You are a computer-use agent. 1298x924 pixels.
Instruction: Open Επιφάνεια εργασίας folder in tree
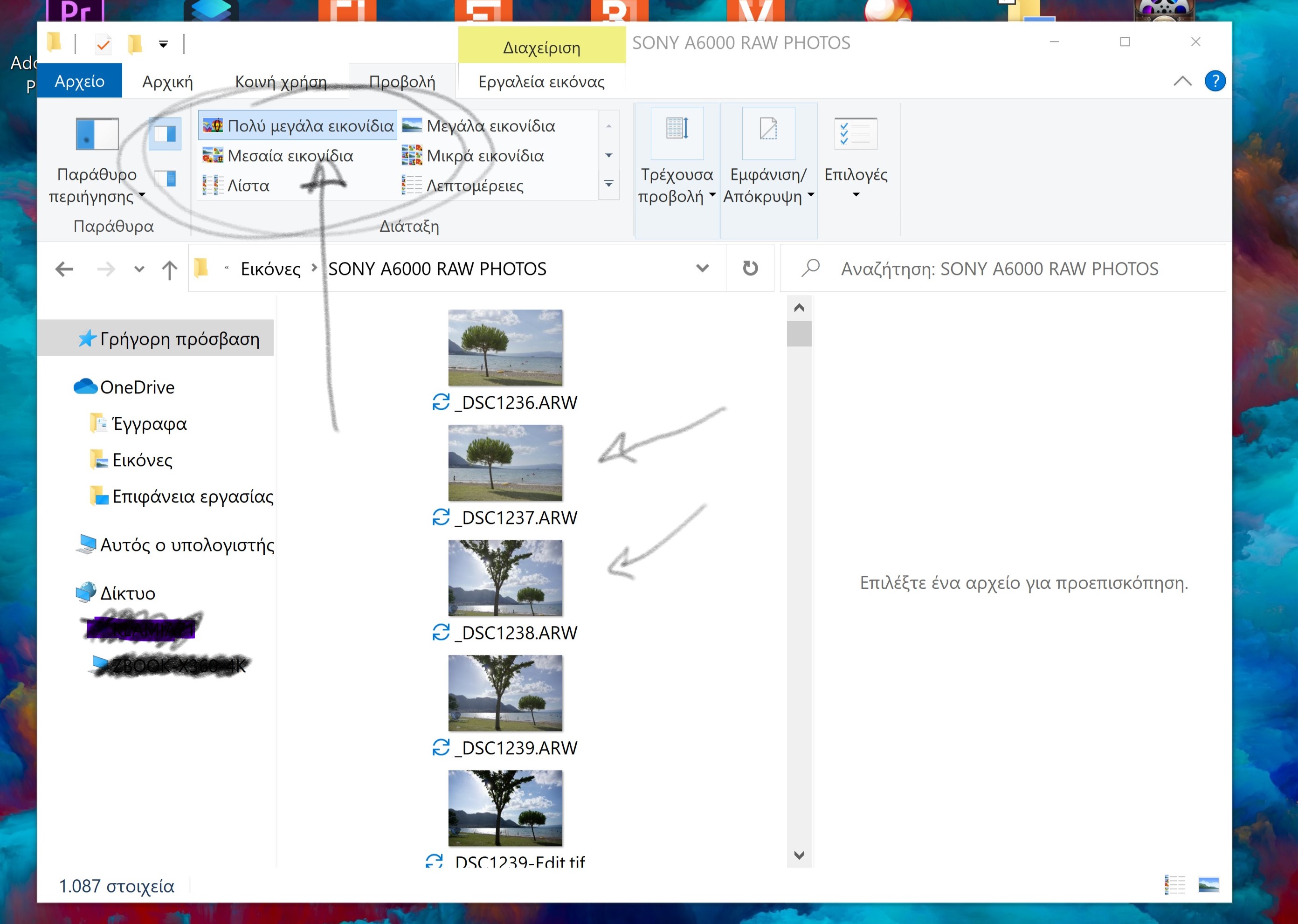[181, 496]
